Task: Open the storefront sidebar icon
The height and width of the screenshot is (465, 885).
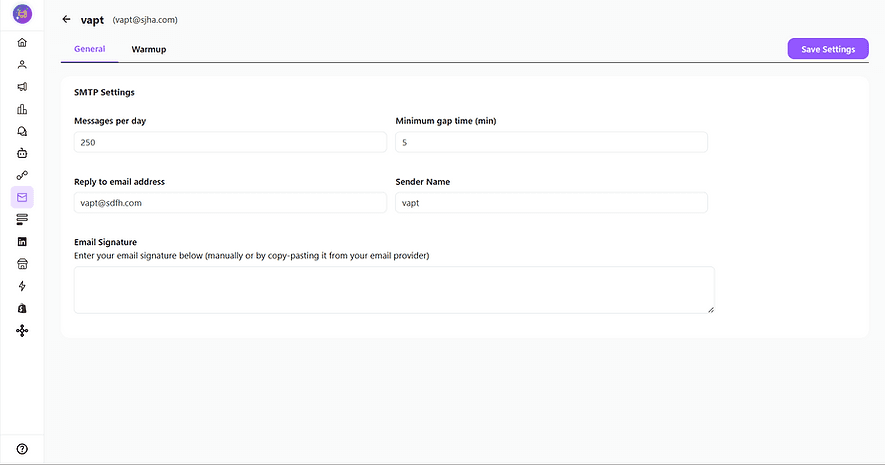Action: [x=22, y=264]
